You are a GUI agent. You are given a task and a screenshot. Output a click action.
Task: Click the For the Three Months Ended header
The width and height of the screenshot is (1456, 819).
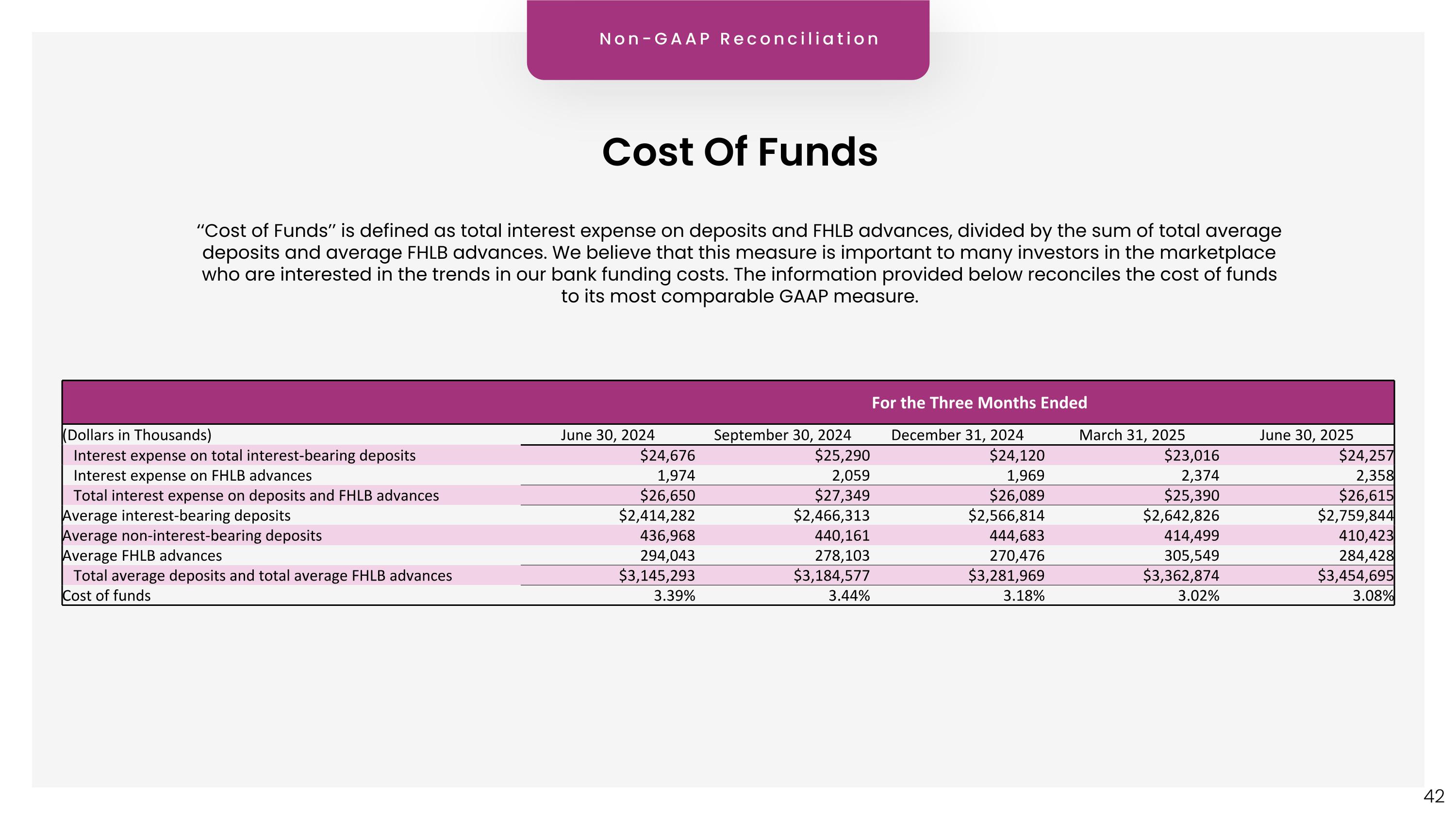(x=979, y=402)
